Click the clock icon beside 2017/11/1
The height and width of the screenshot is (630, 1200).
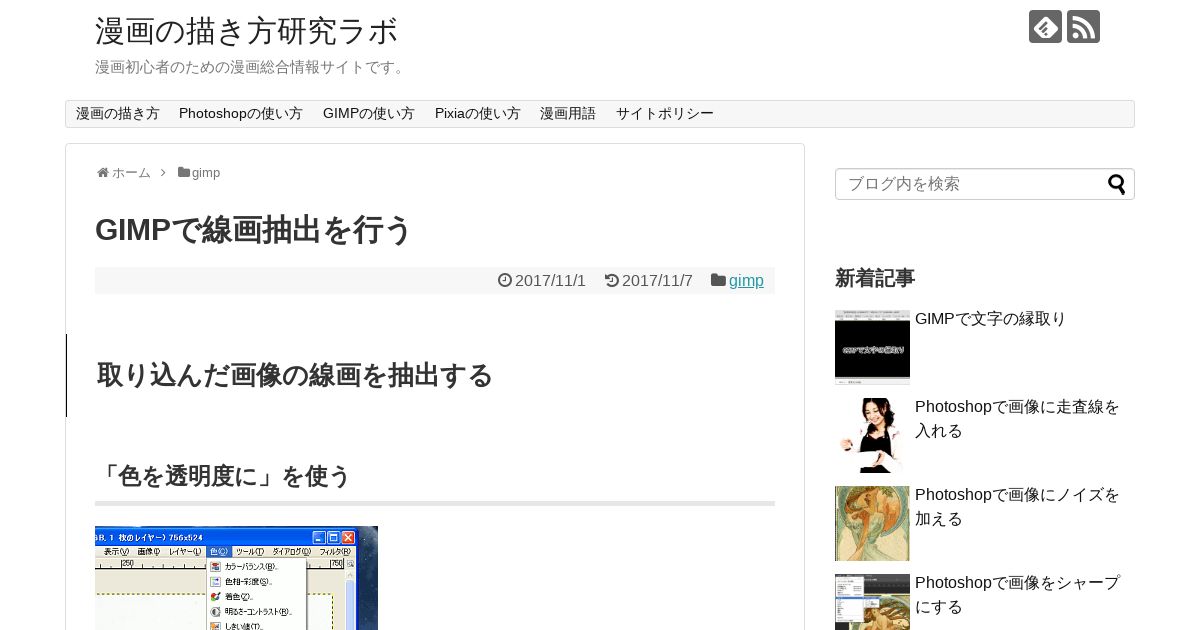[x=505, y=281]
